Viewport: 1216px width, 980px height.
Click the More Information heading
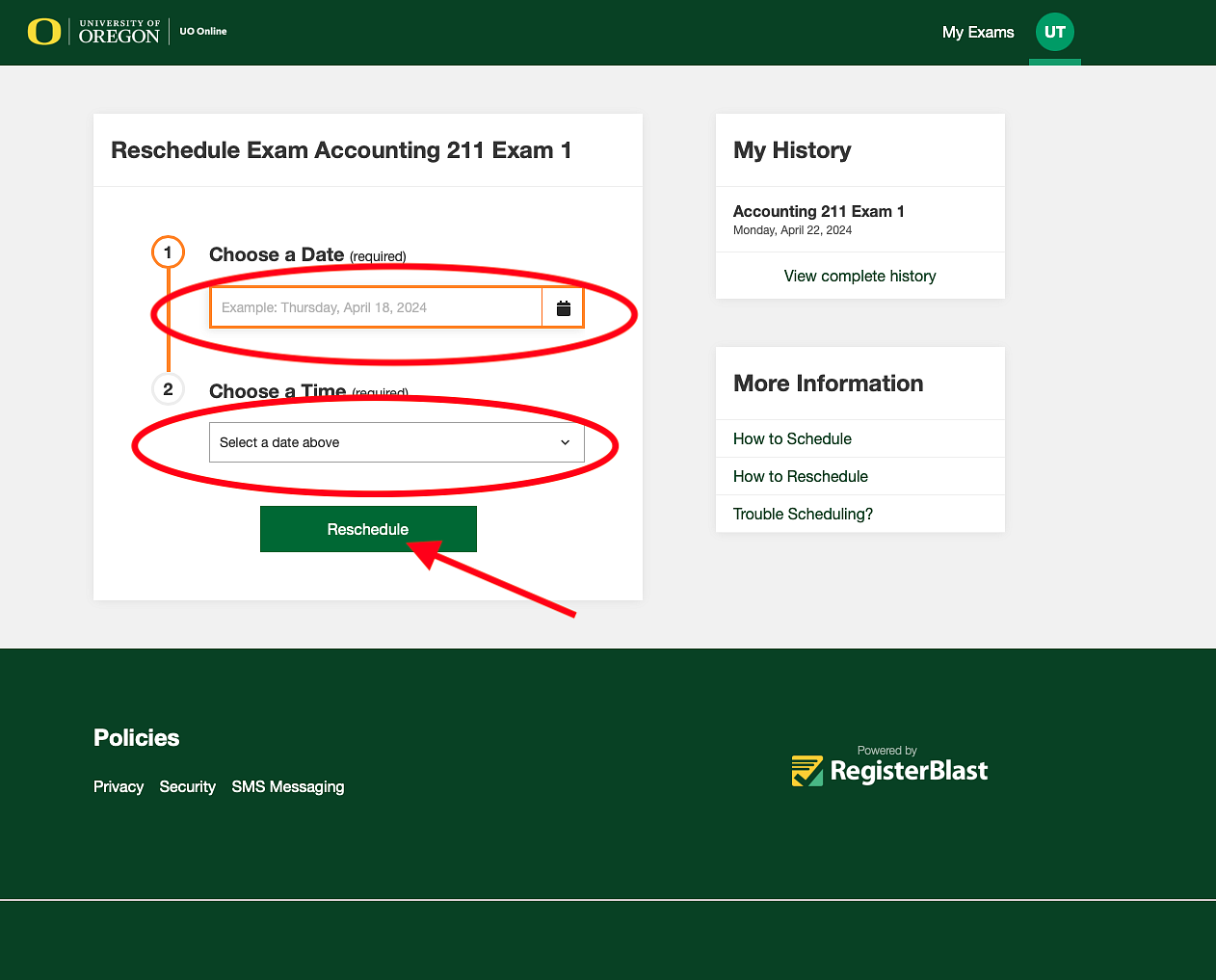(829, 384)
